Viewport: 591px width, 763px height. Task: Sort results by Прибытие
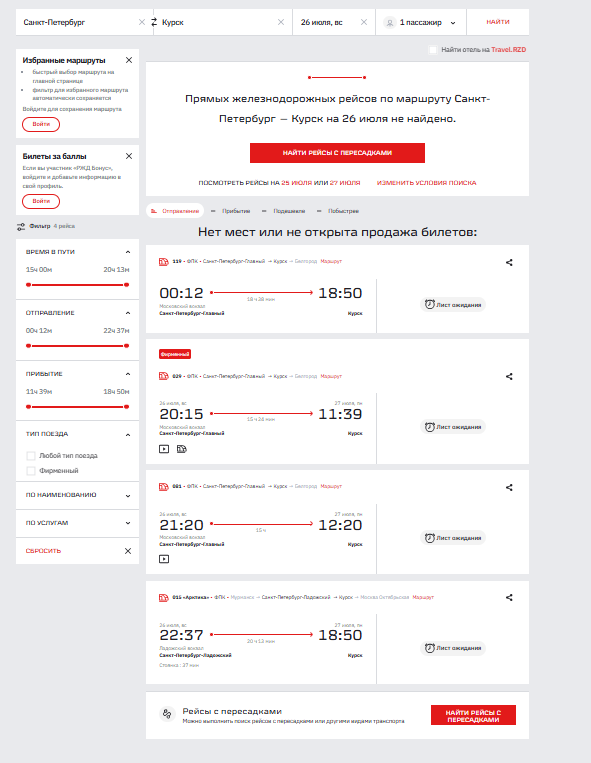[232, 211]
